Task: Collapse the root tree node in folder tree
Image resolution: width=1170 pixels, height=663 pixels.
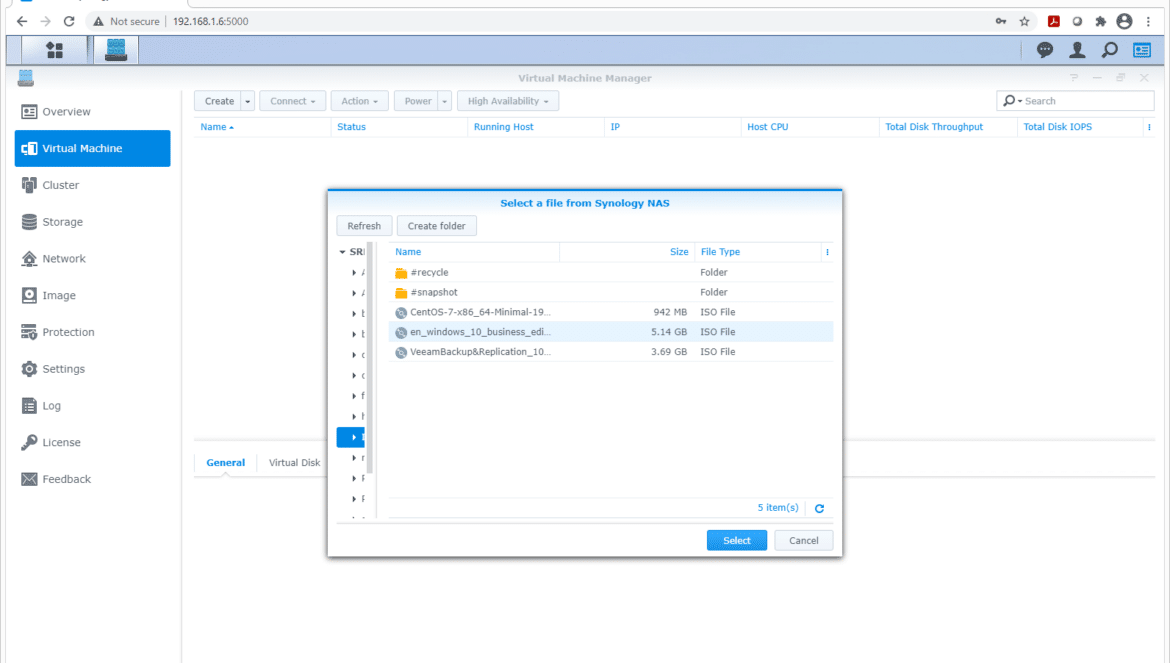Action: coord(342,252)
